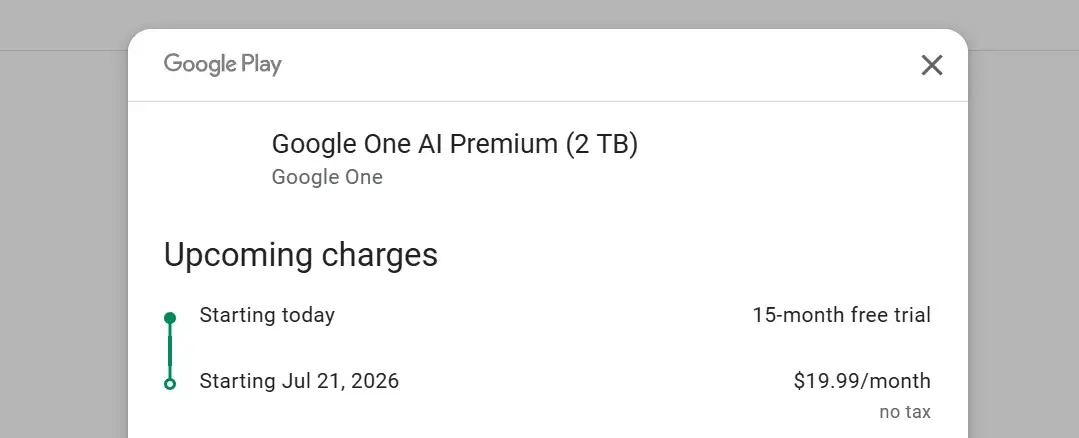Close the Google Play purchase dialog

(x=931, y=66)
